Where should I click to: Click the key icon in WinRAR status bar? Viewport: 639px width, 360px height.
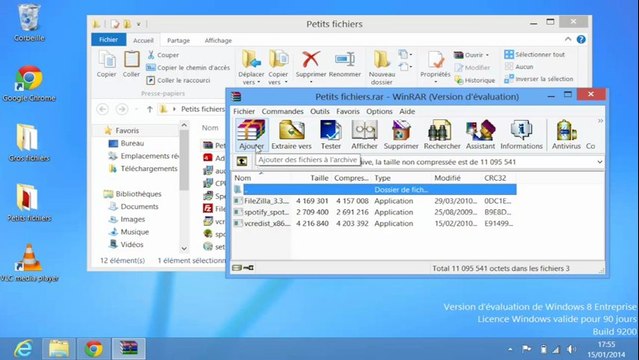[249, 268]
